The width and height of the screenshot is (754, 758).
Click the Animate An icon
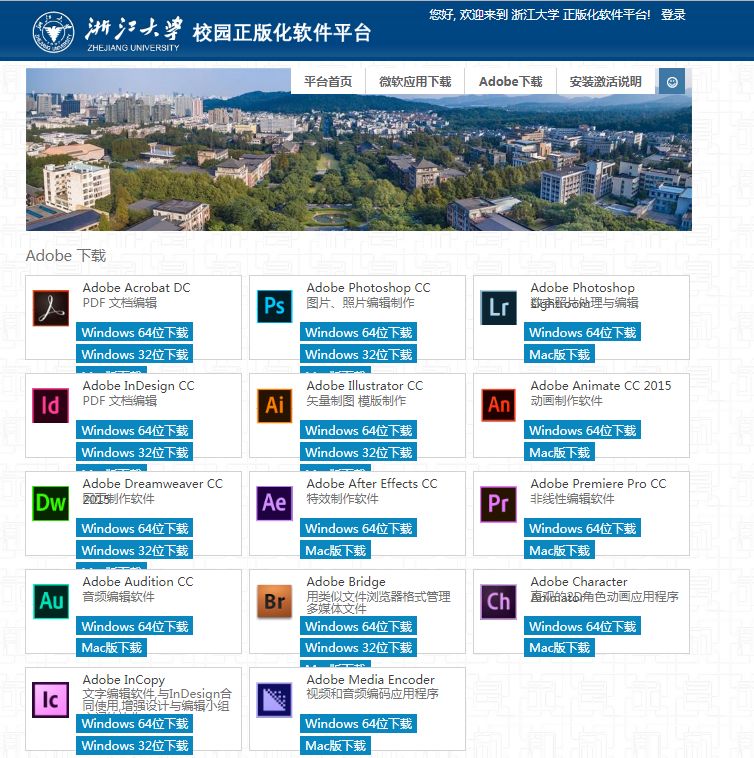tap(499, 405)
